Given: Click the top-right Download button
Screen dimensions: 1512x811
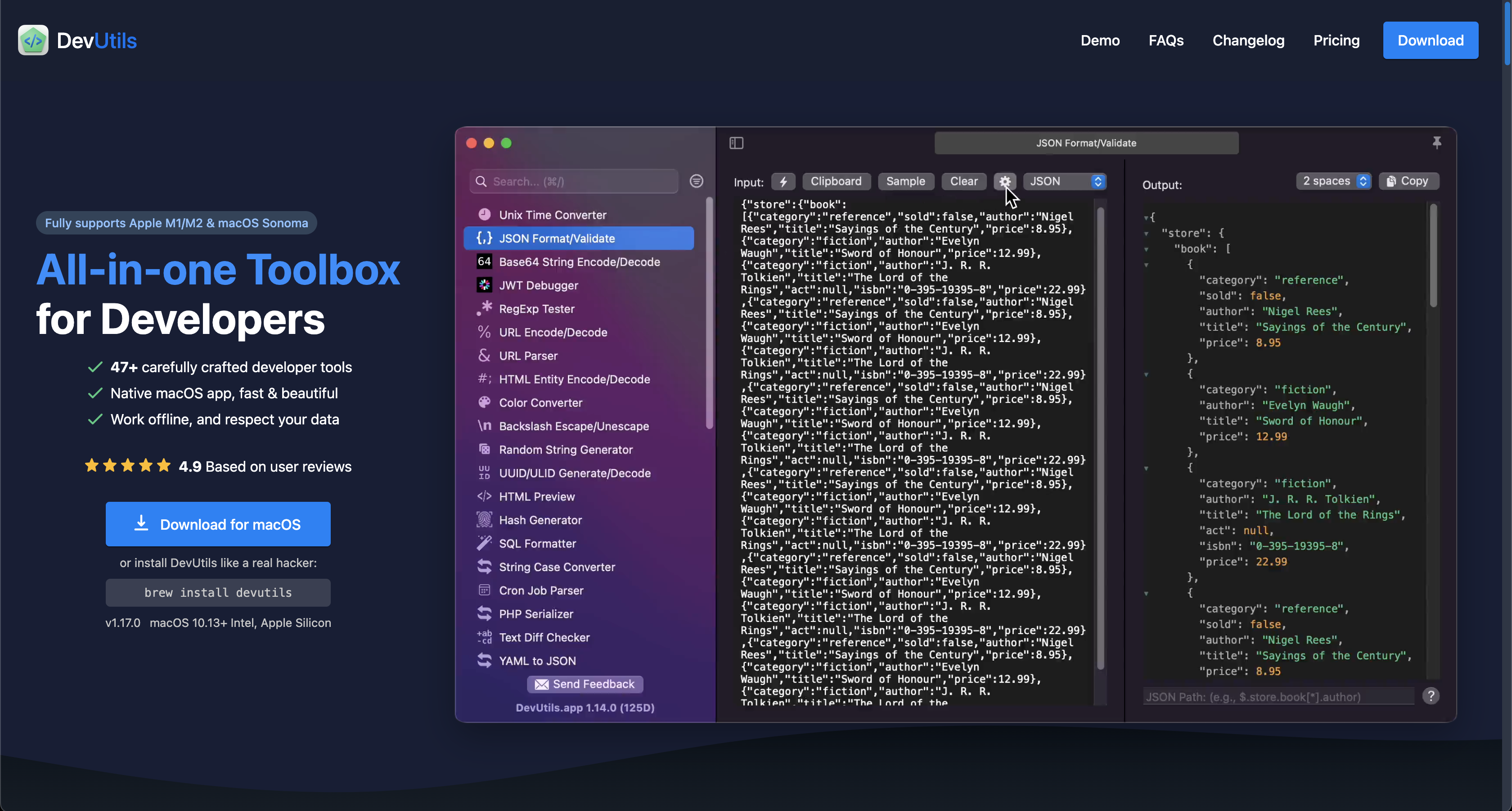Looking at the screenshot, I should point(1431,41).
